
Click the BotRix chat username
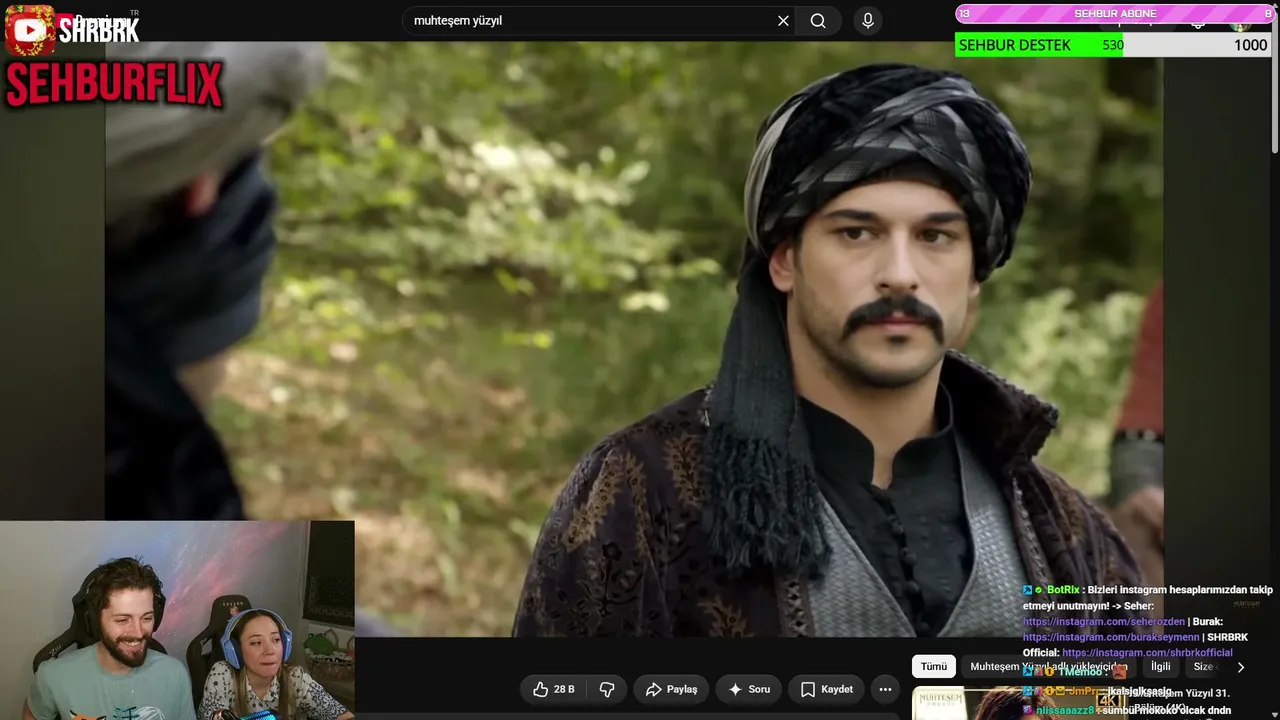[x=1063, y=590]
